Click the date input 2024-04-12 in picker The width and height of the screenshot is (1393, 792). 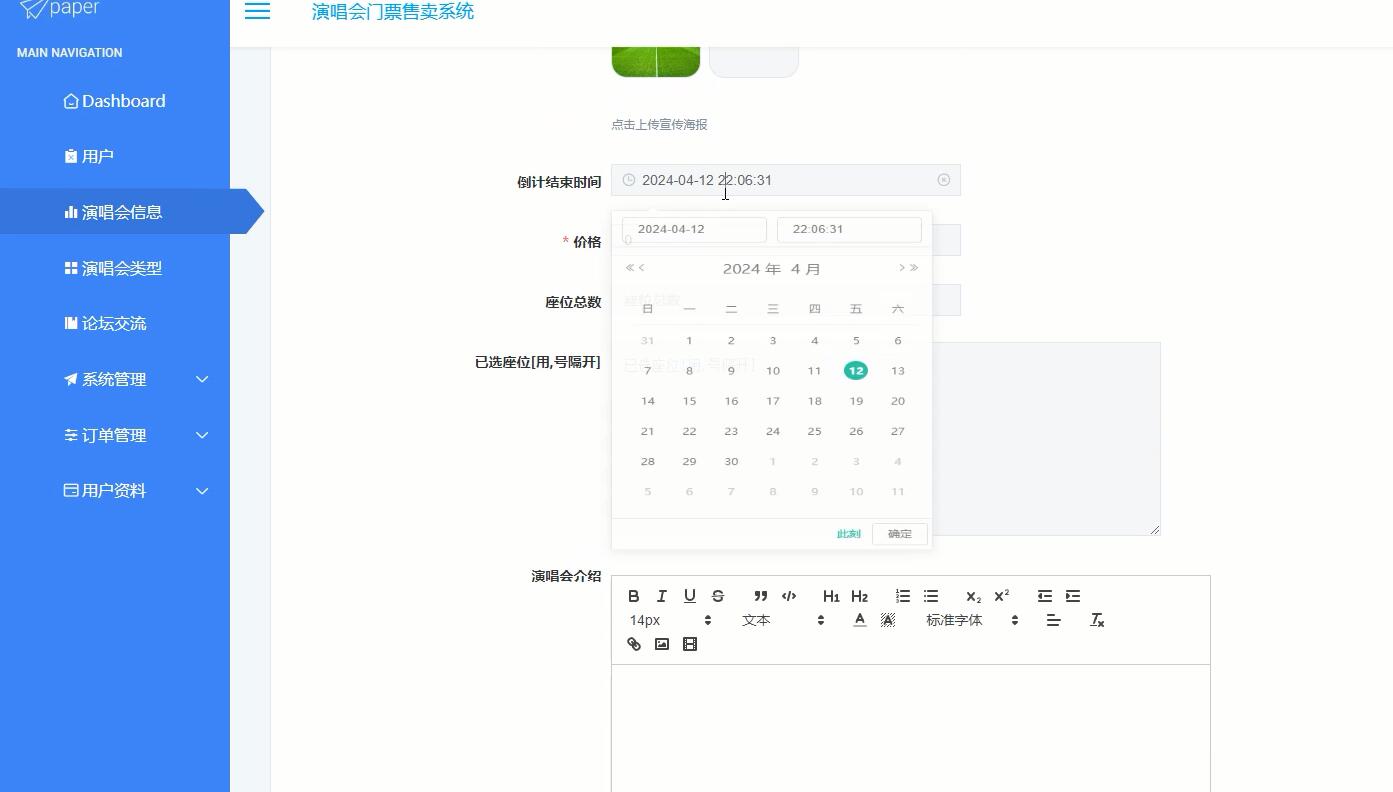(694, 229)
